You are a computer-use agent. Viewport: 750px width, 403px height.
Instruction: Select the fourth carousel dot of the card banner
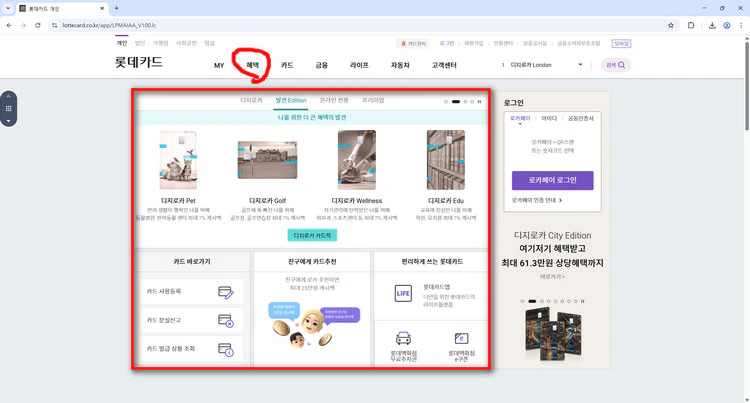(472, 101)
